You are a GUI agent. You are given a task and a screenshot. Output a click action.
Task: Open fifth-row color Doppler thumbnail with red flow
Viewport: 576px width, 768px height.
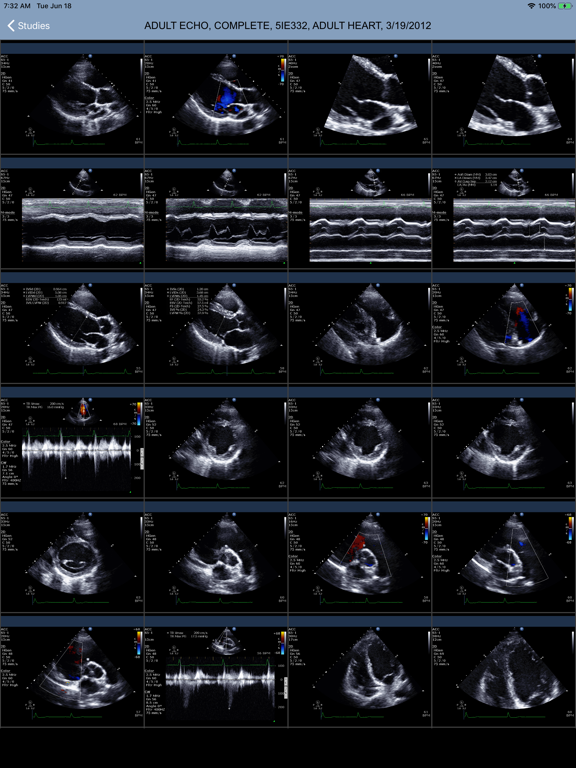pos(360,557)
